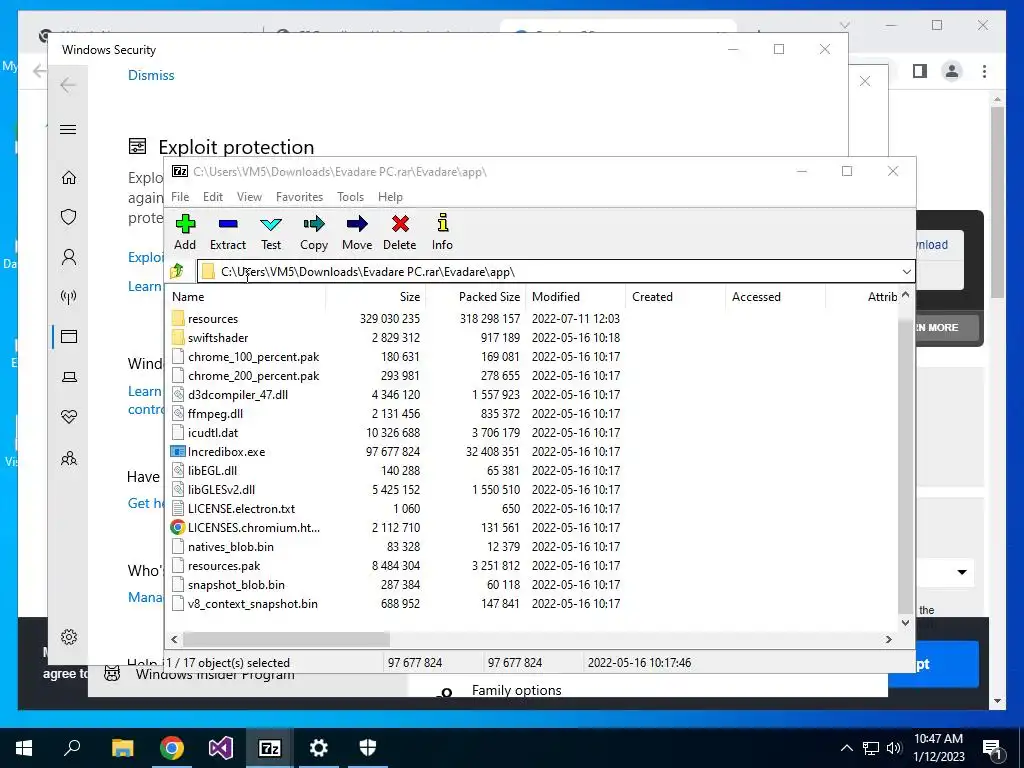Open Settings gear in taskbar
This screenshot has height=768, width=1024.
click(x=319, y=748)
